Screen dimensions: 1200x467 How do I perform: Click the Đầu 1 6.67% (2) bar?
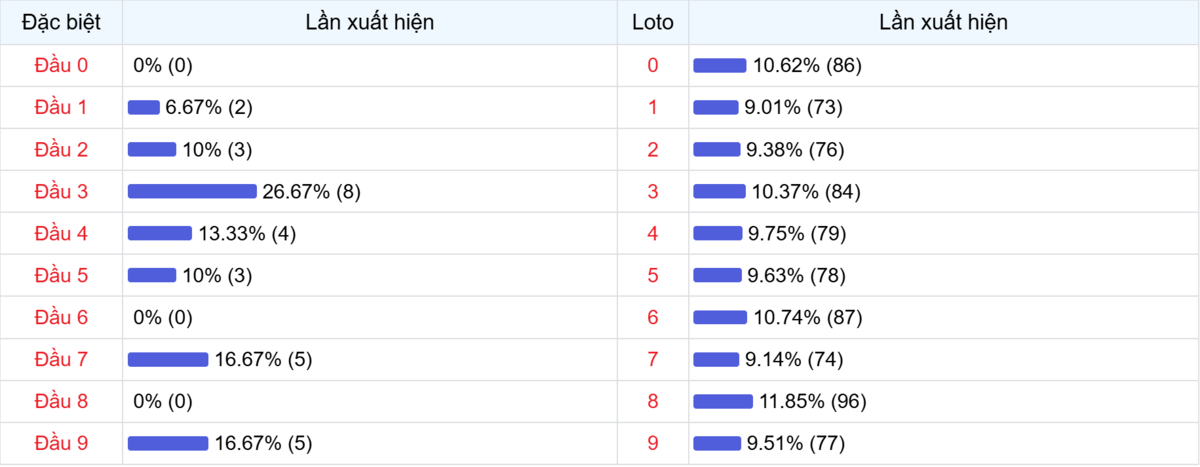click(x=144, y=107)
